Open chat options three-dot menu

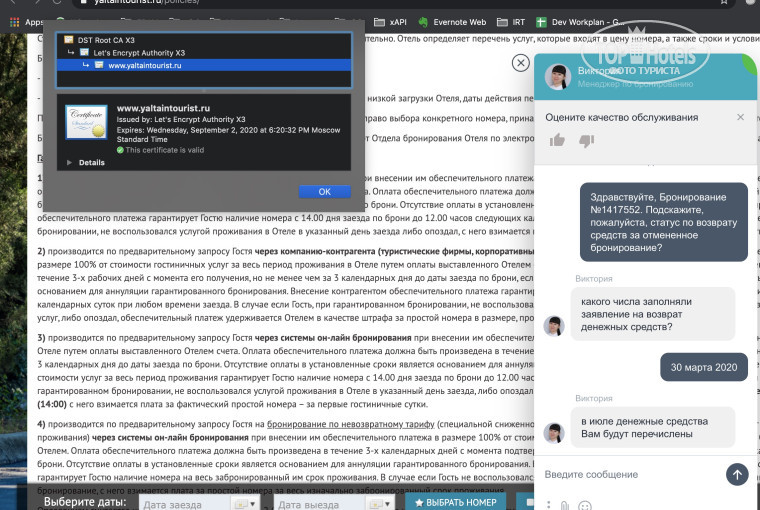pos(549,505)
